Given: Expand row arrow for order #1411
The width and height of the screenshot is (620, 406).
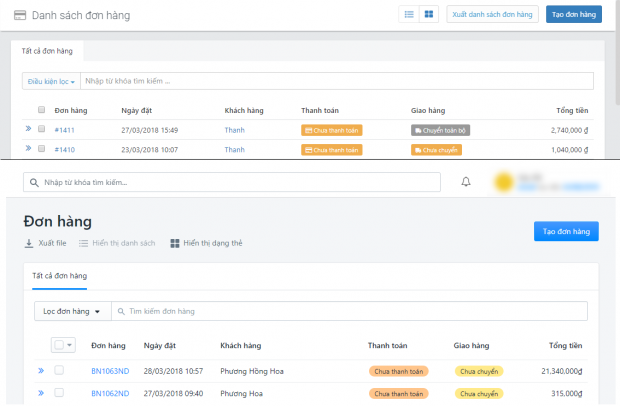Looking at the screenshot, I should [x=28, y=129].
